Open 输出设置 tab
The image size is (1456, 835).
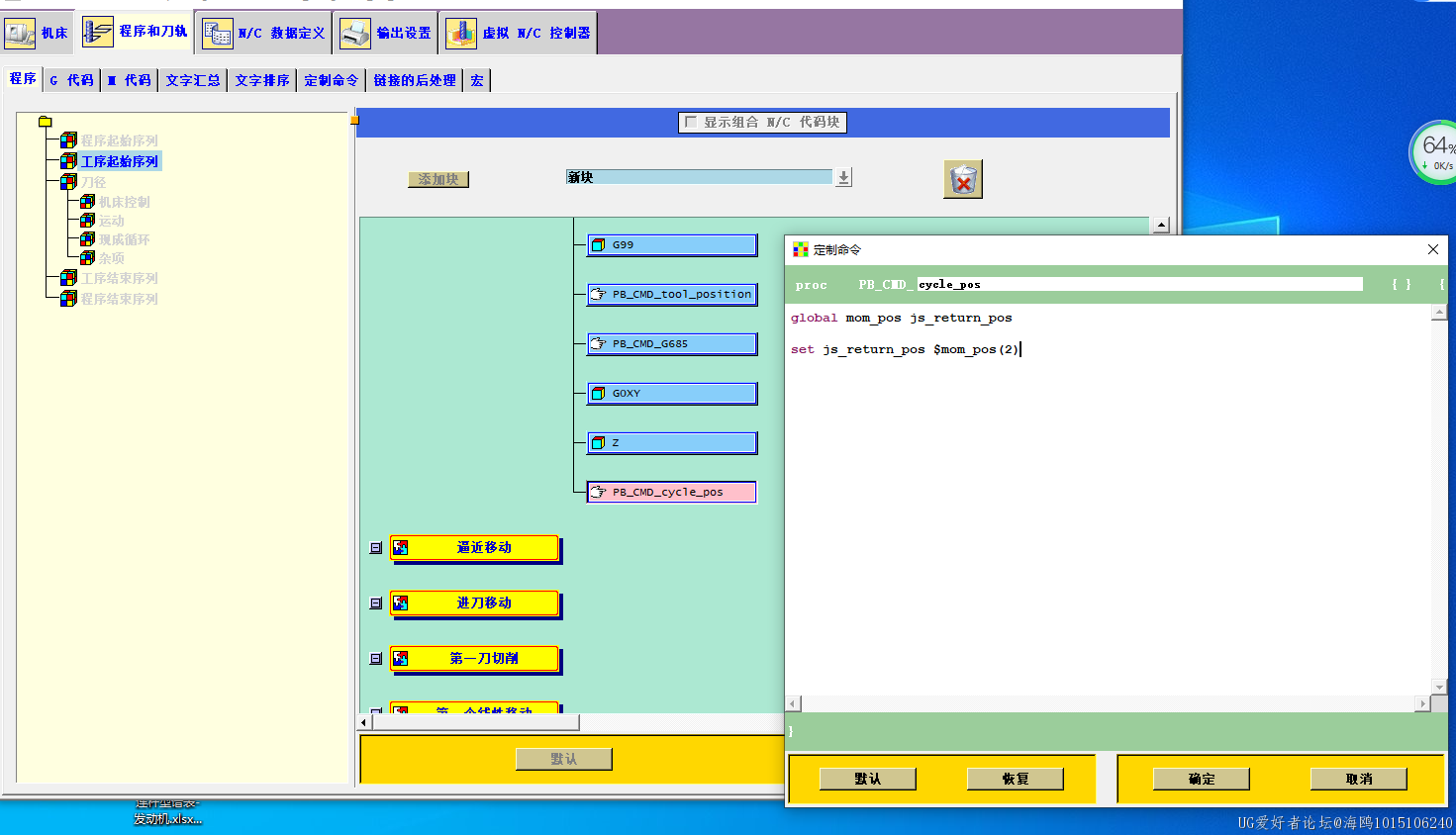(x=386, y=33)
